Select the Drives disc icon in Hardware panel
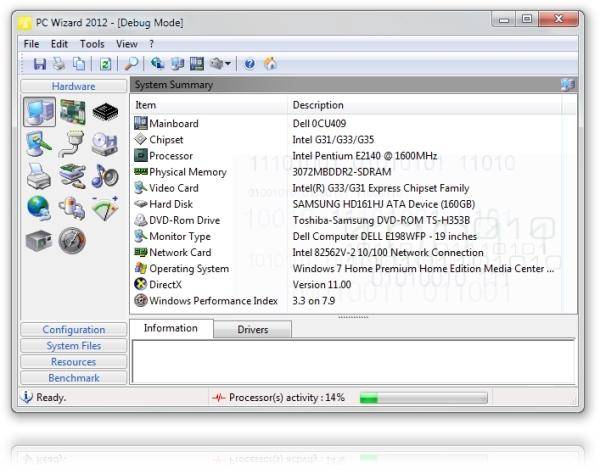This screenshot has height=472, width=600. pyautogui.click(x=104, y=144)
